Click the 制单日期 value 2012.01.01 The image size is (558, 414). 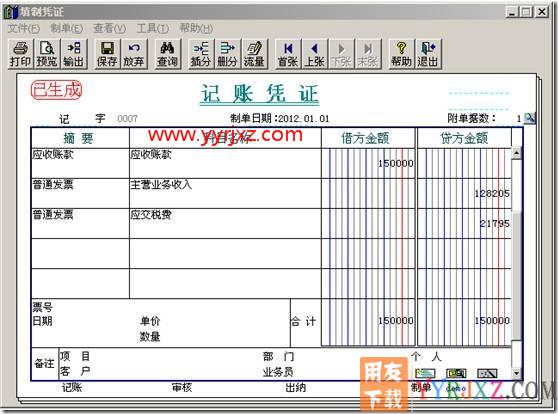tap(304, 119)
